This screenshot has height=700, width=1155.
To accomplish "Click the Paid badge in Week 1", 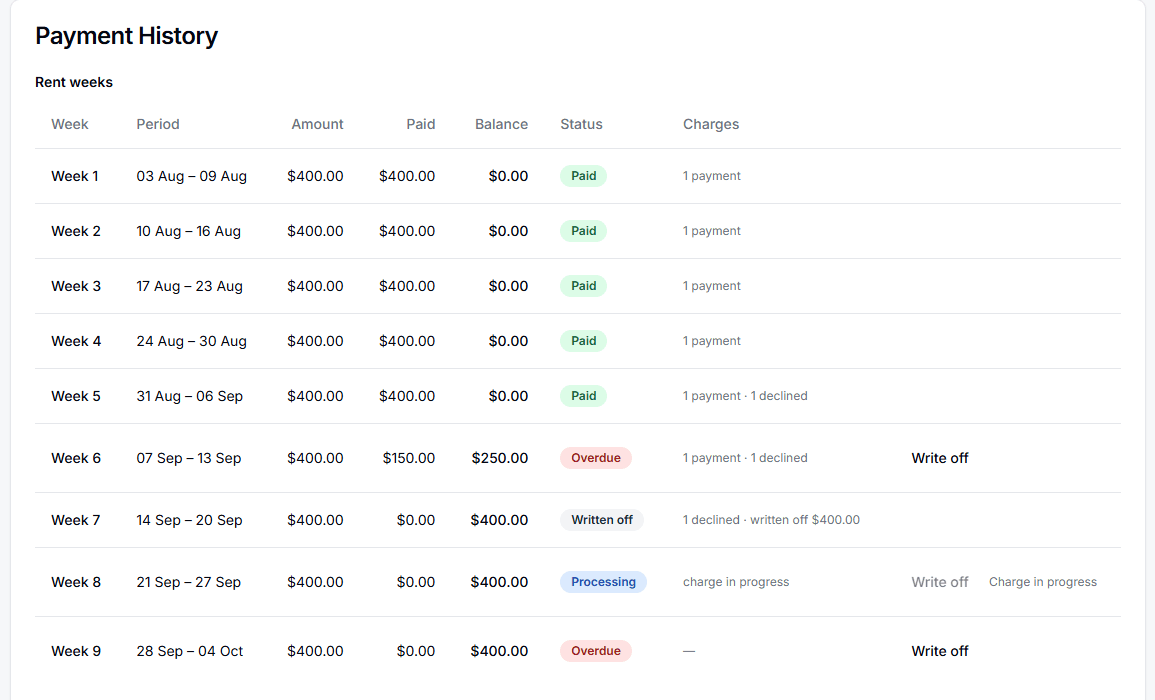I will (583, 175).
